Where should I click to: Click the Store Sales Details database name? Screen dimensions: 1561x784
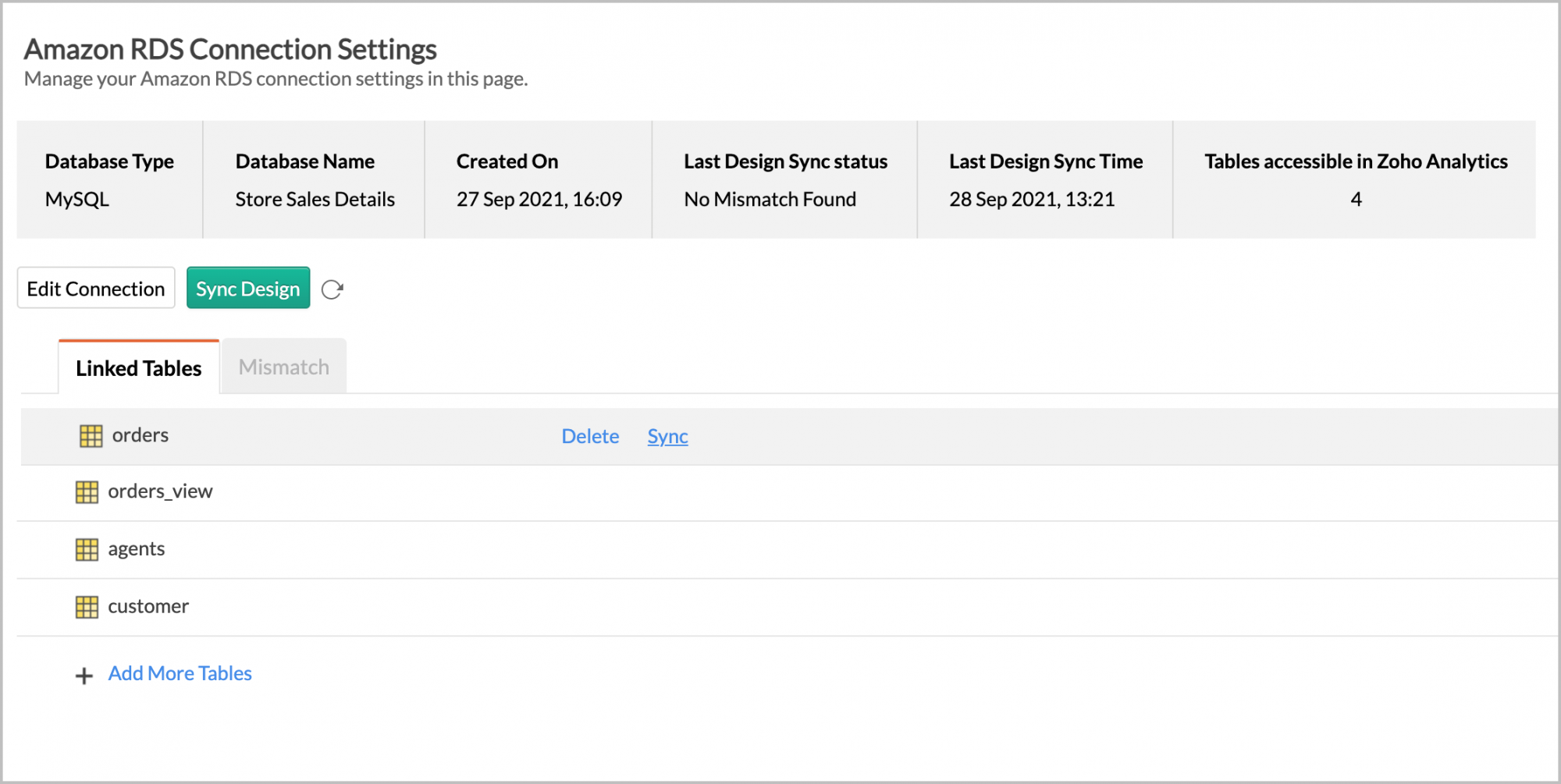(315, 200)
